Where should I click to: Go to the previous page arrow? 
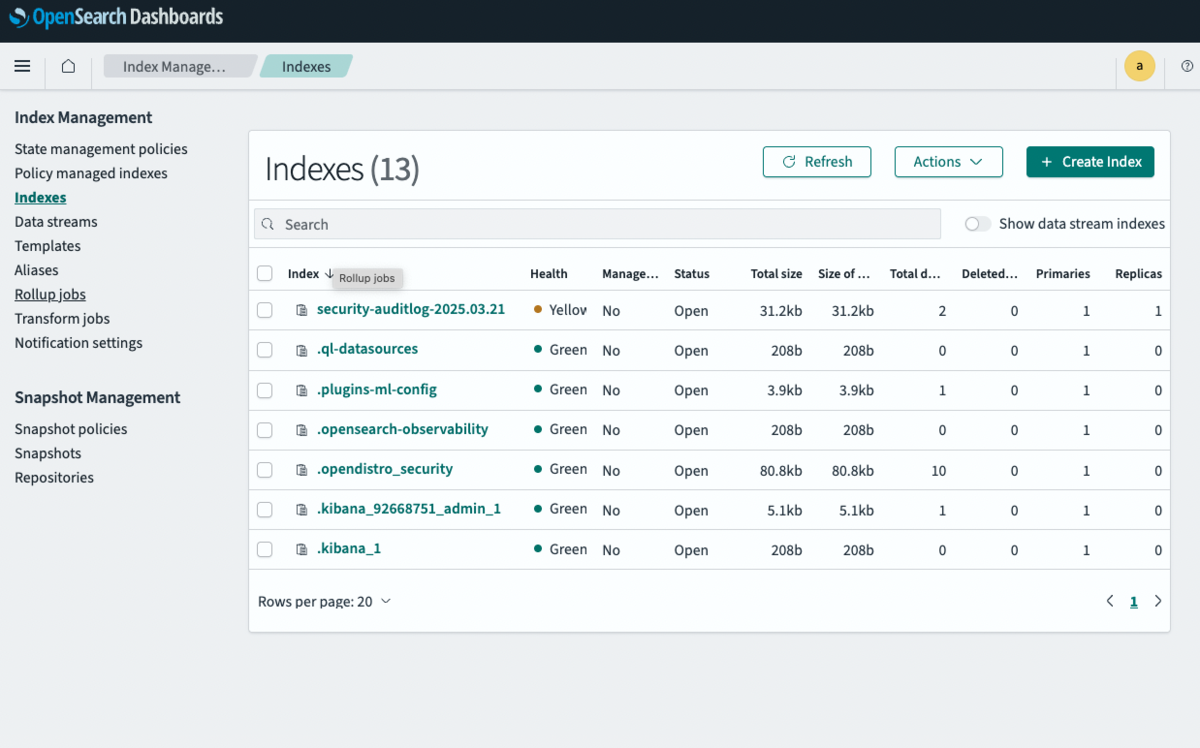click(x=1110, y=601)
